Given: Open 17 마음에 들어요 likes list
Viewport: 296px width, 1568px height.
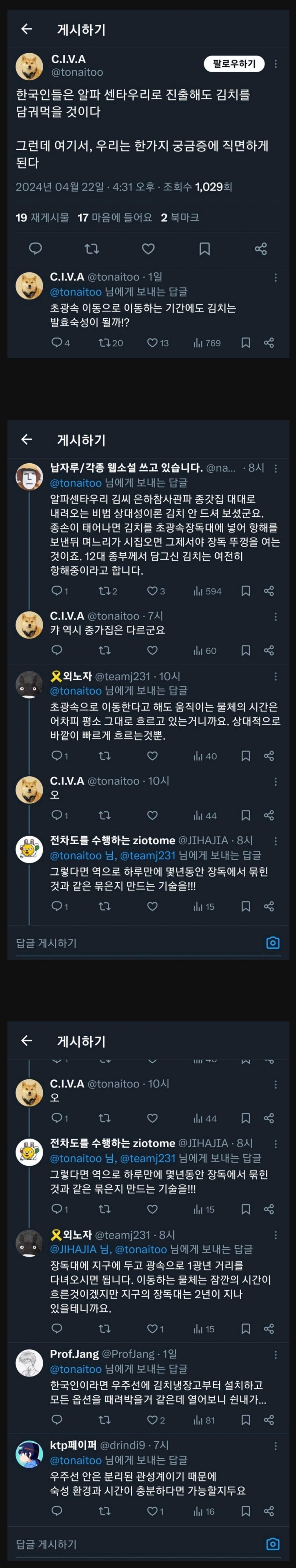Looking at the screenshot, I should coord(115,217).
